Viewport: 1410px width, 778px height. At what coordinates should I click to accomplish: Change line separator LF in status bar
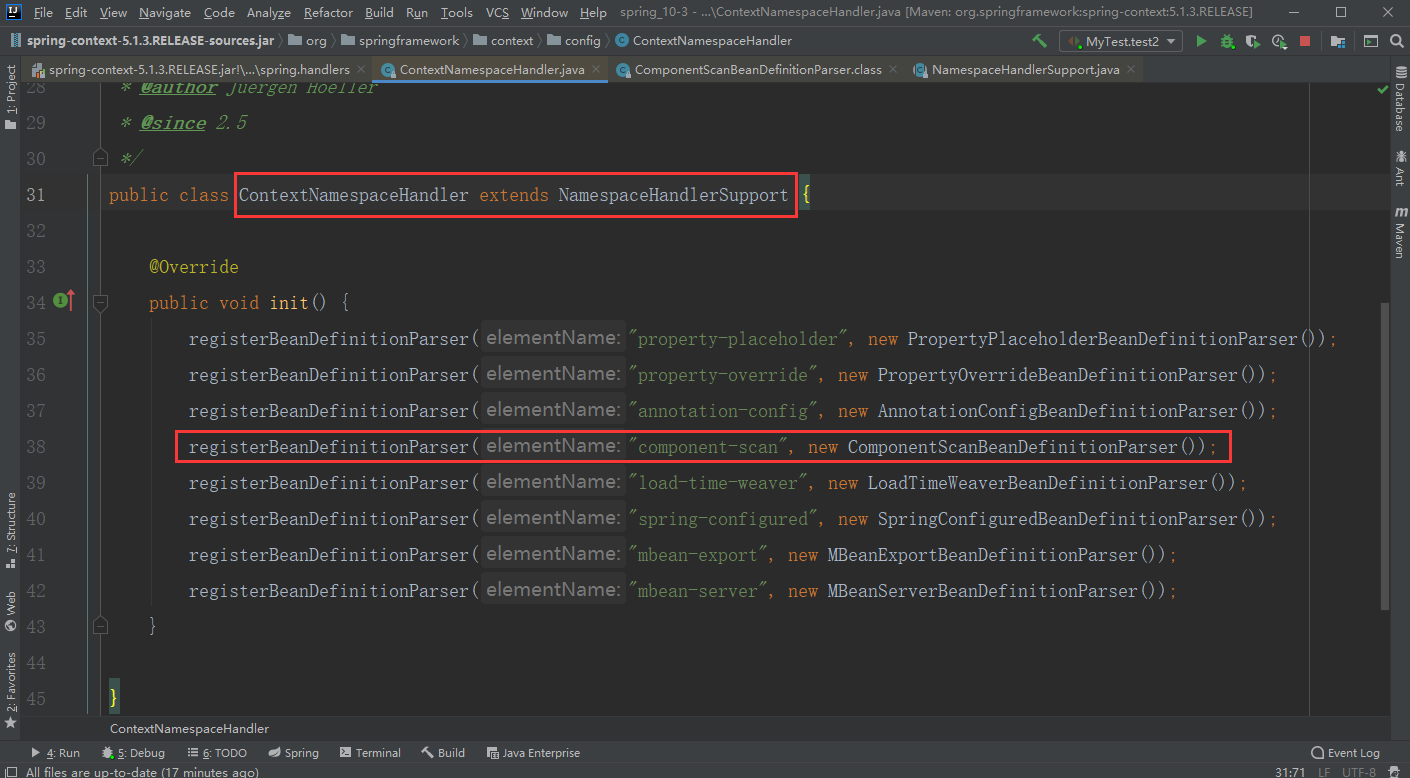coord(1324,772)
